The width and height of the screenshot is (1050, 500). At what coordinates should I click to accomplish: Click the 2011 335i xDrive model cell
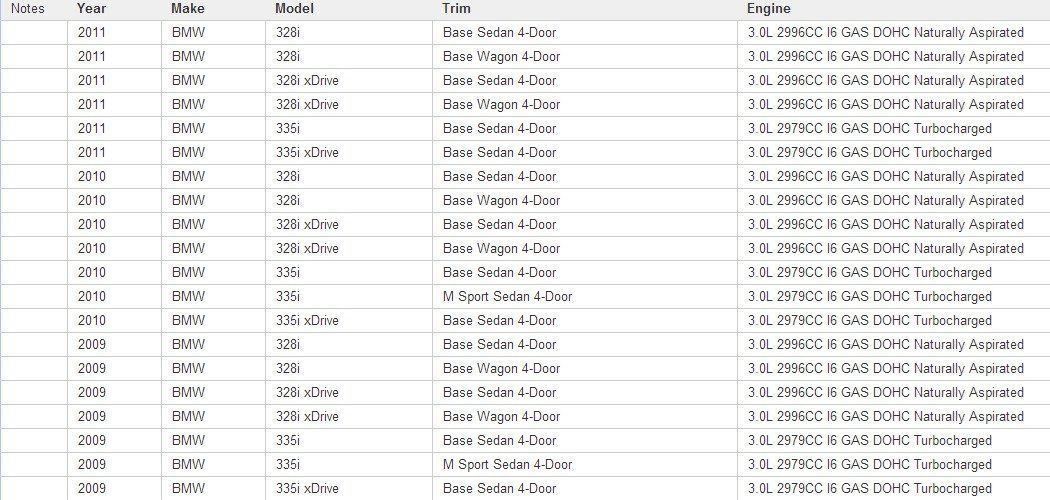pos(307,153)
